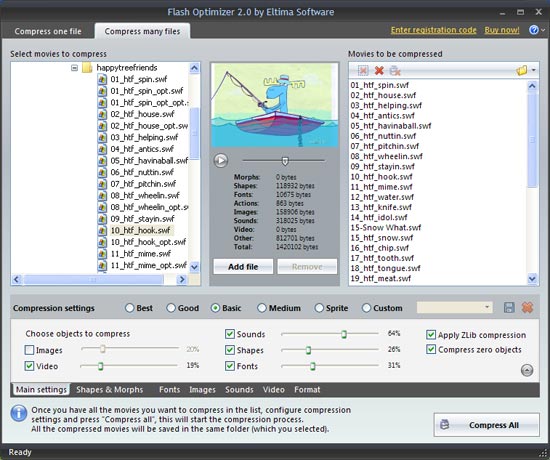Open the Images settings tab

202,389
